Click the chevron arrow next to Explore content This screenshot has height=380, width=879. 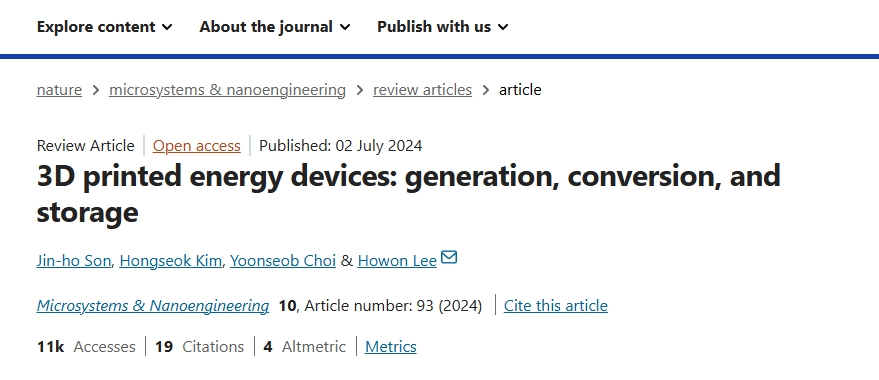pos(167,27)
